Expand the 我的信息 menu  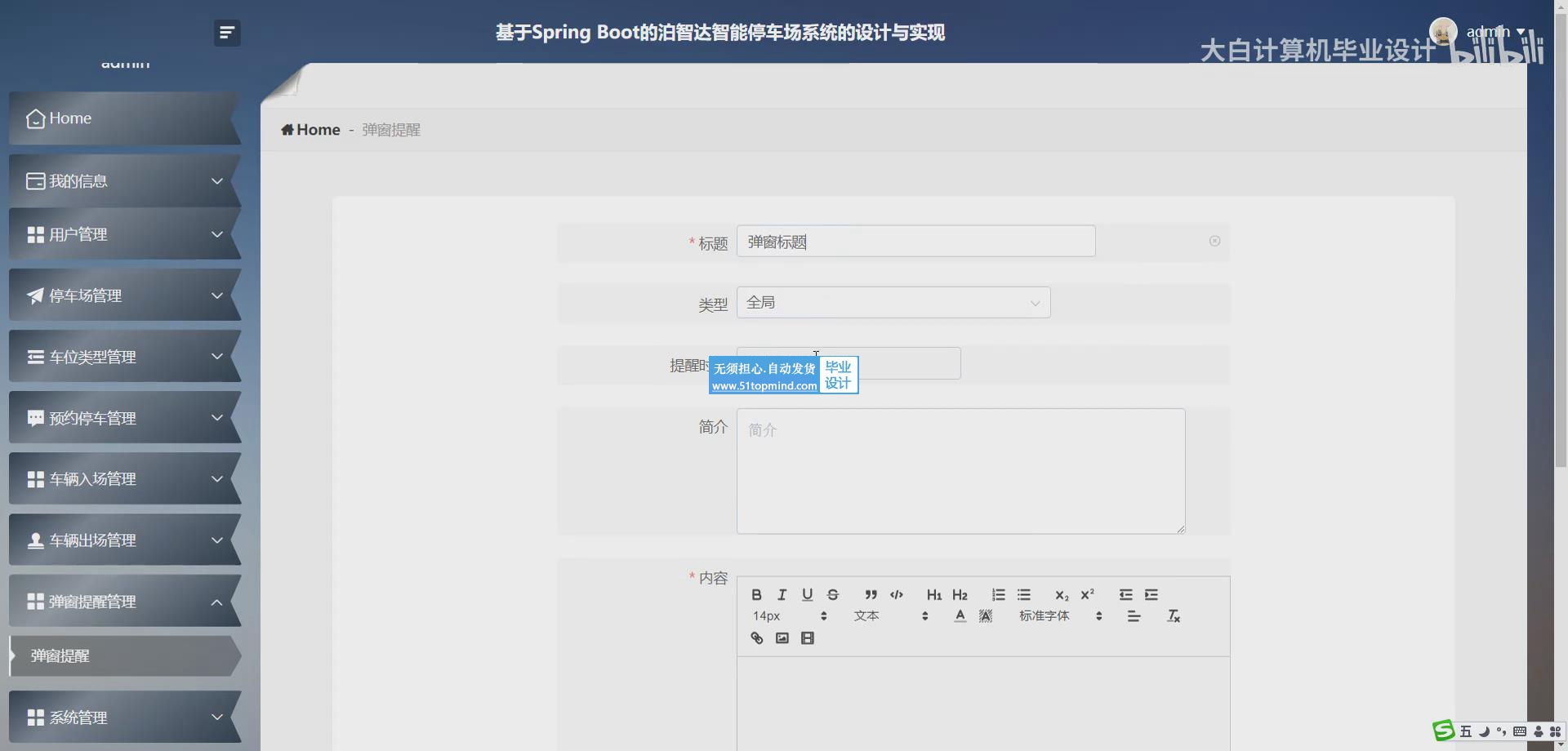(124, 181)
